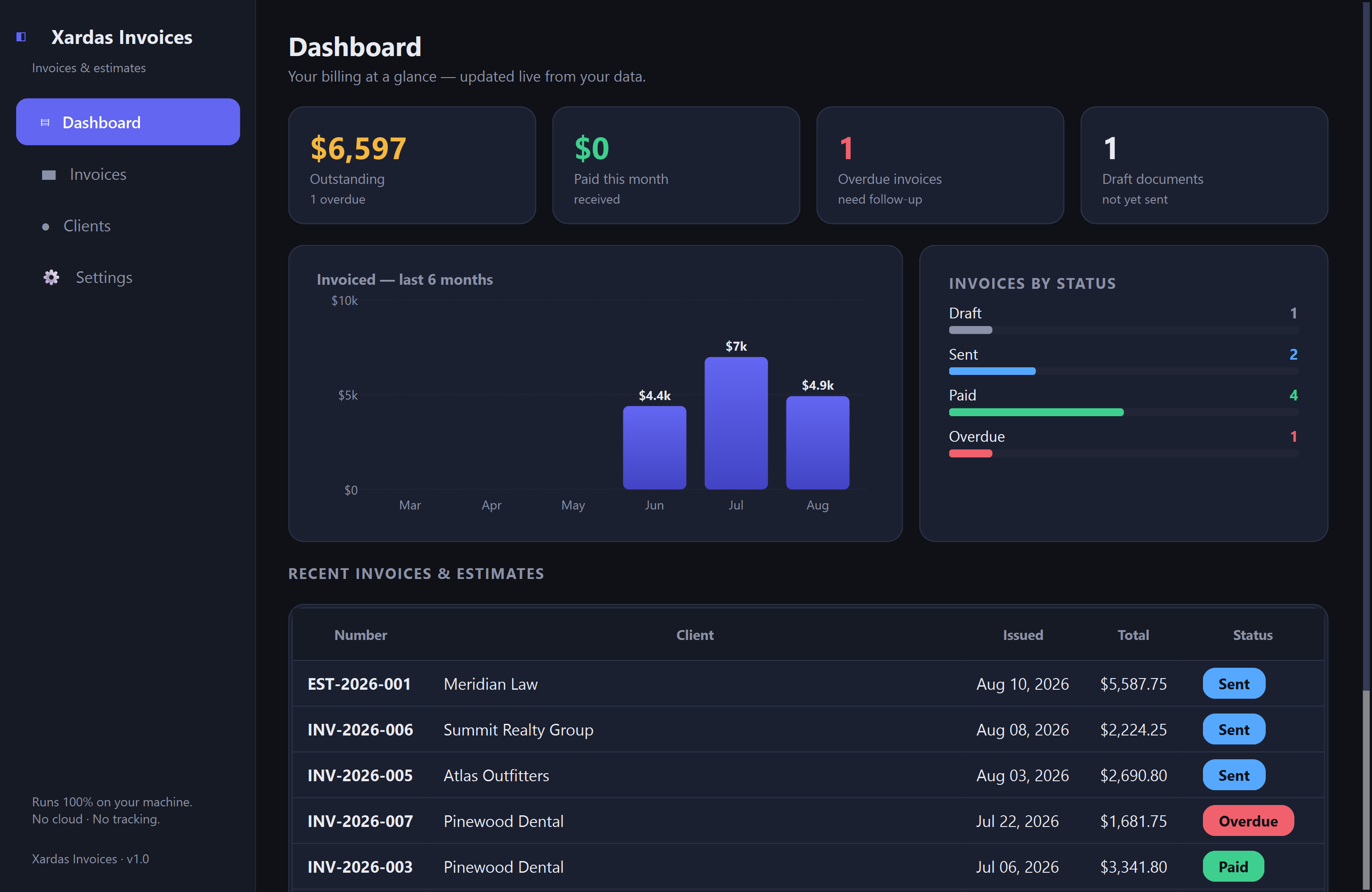The height and width of the screenshot is (892, 1372).
Task: Click the June $4.4k chart bar
Action: [x=654, y=448]
